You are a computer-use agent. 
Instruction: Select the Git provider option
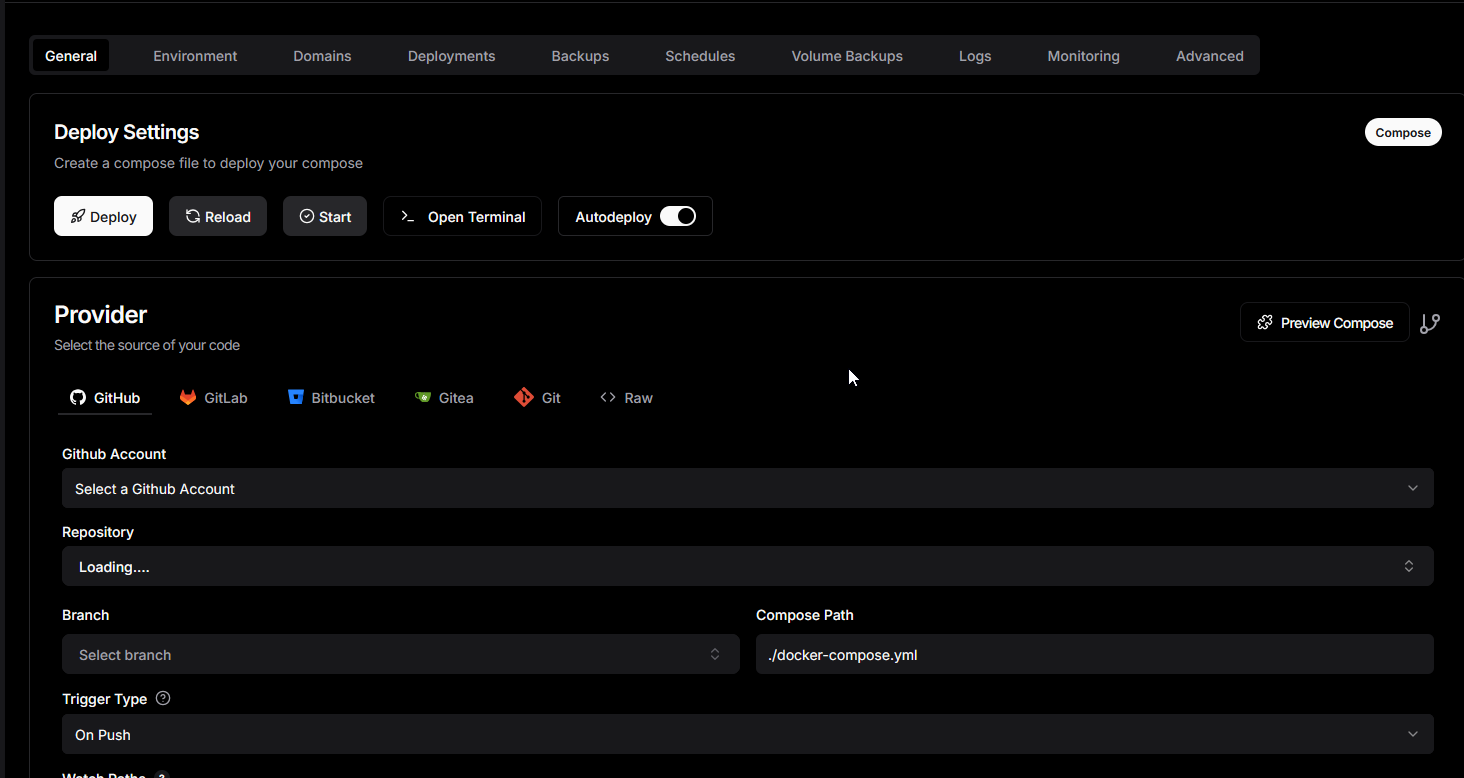click(x=537, y=398)
